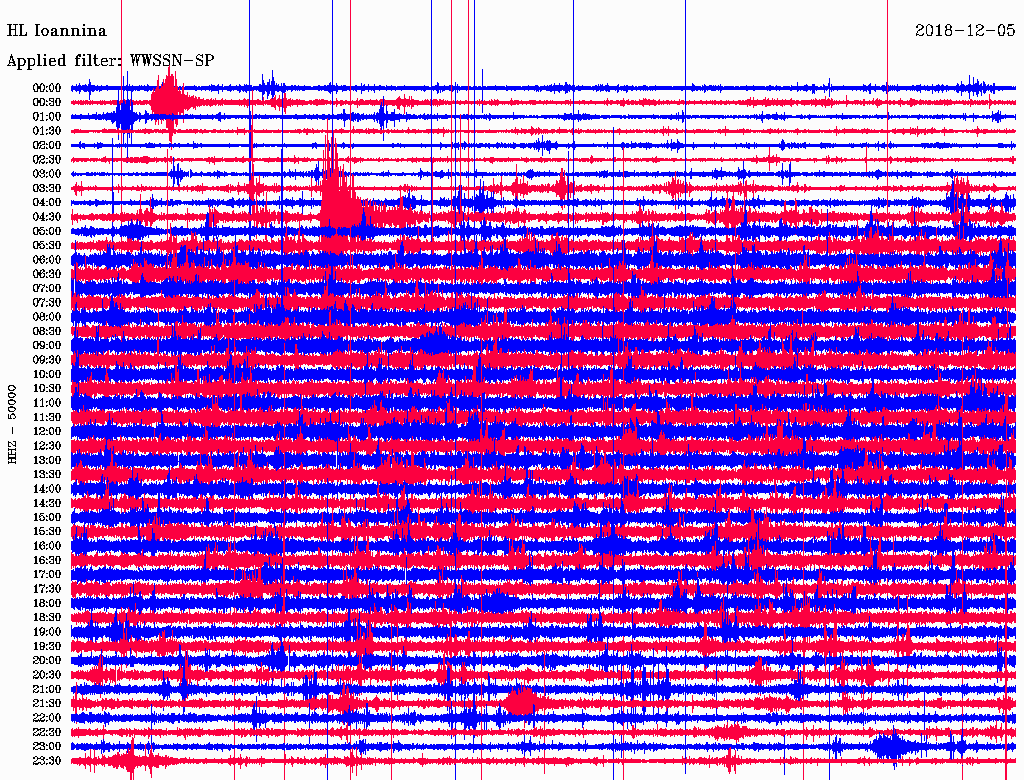Viewport: 1024px width, 780px height.
Task: Select the 05:30 time row label
Action: [47, 246]
